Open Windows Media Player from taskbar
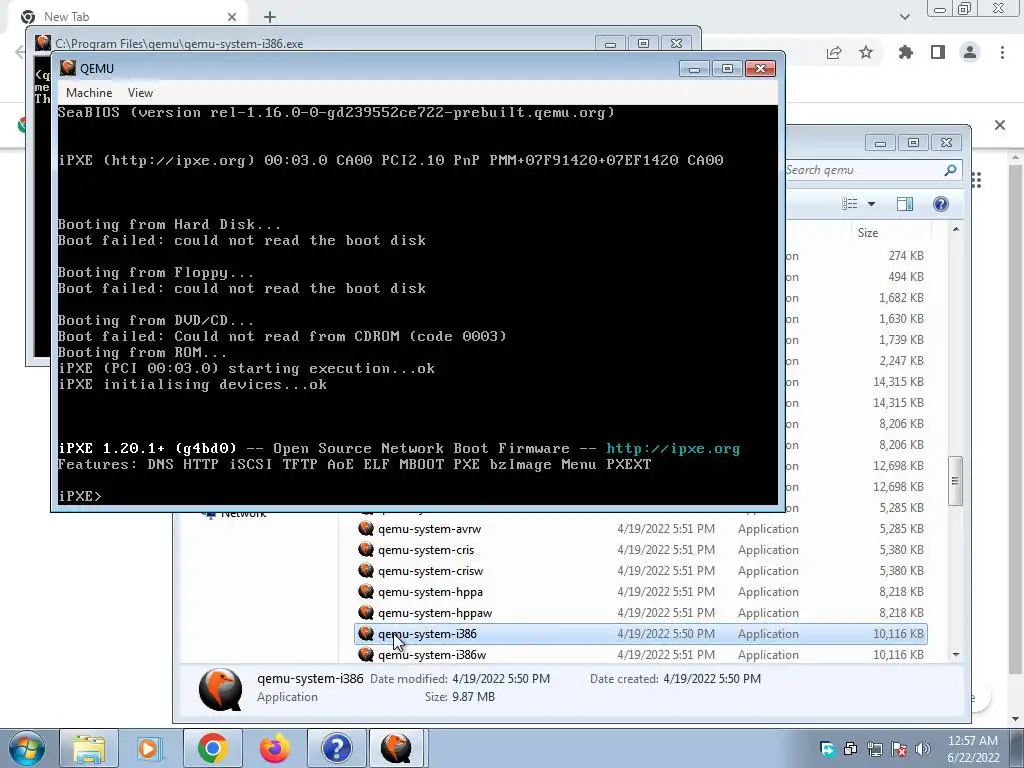The image size is (1024, 768). click(x=150, y=748)
